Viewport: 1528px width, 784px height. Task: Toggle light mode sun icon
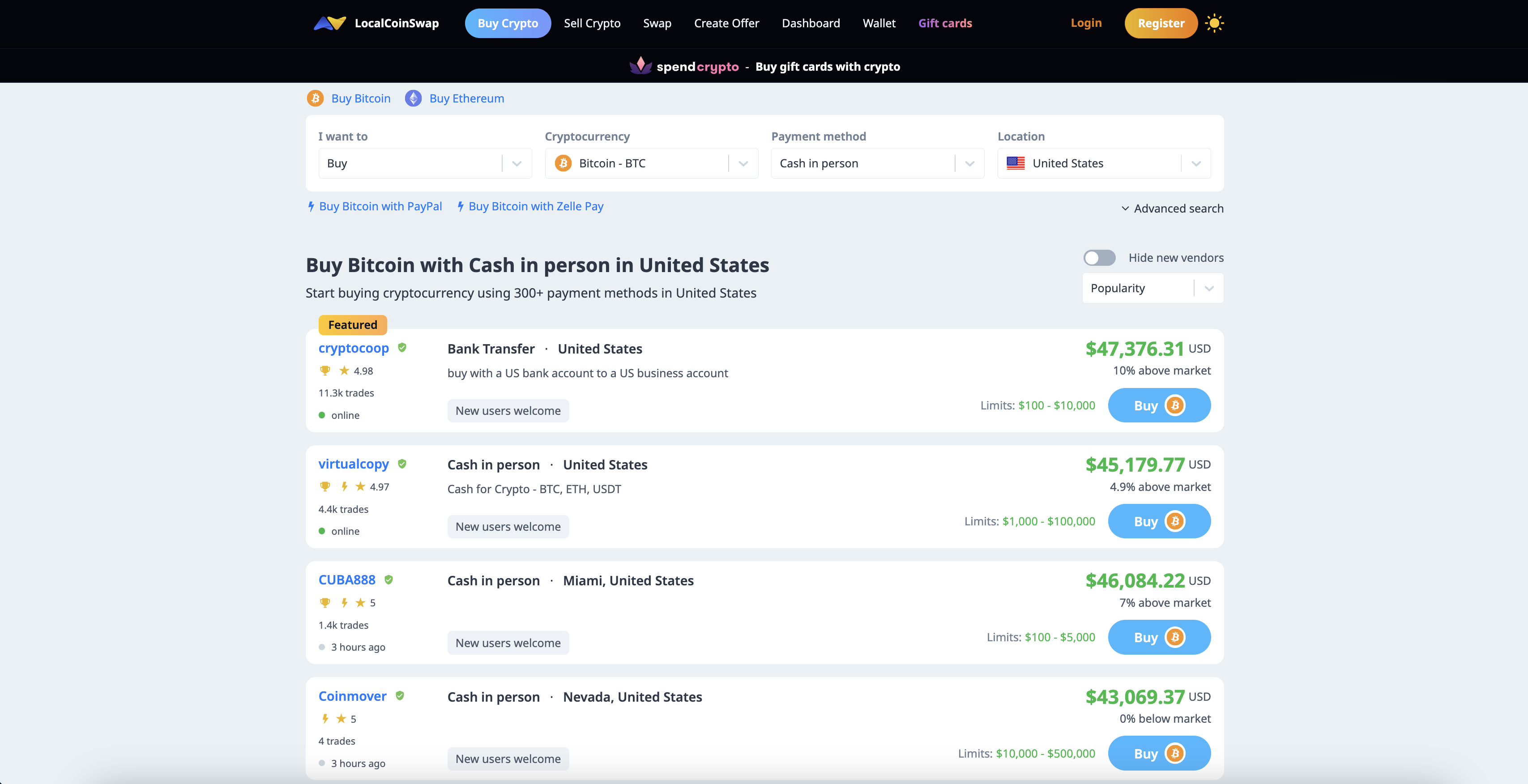tap(1214, 23)
